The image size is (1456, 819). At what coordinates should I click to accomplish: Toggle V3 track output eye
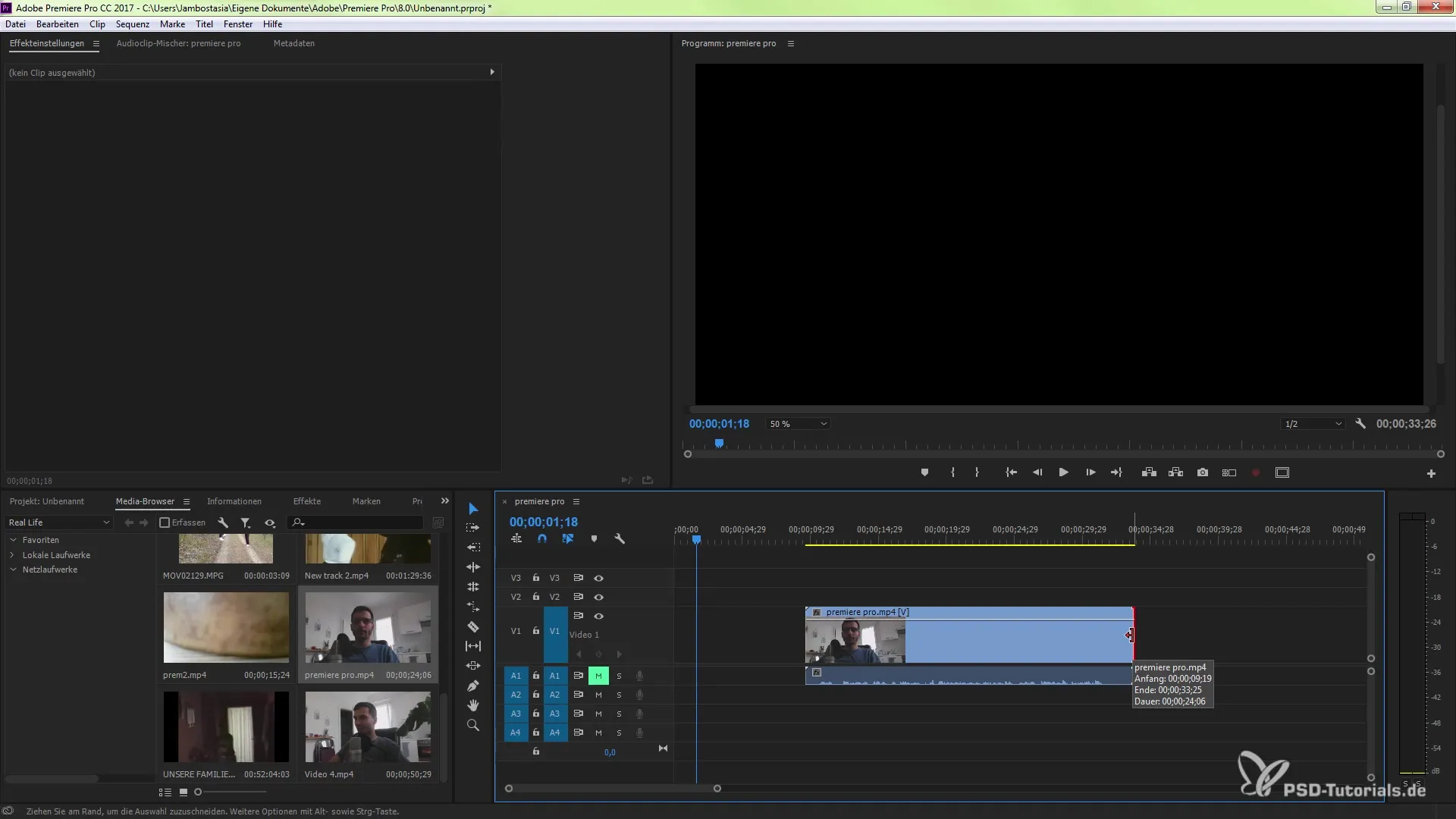point(599,578)
